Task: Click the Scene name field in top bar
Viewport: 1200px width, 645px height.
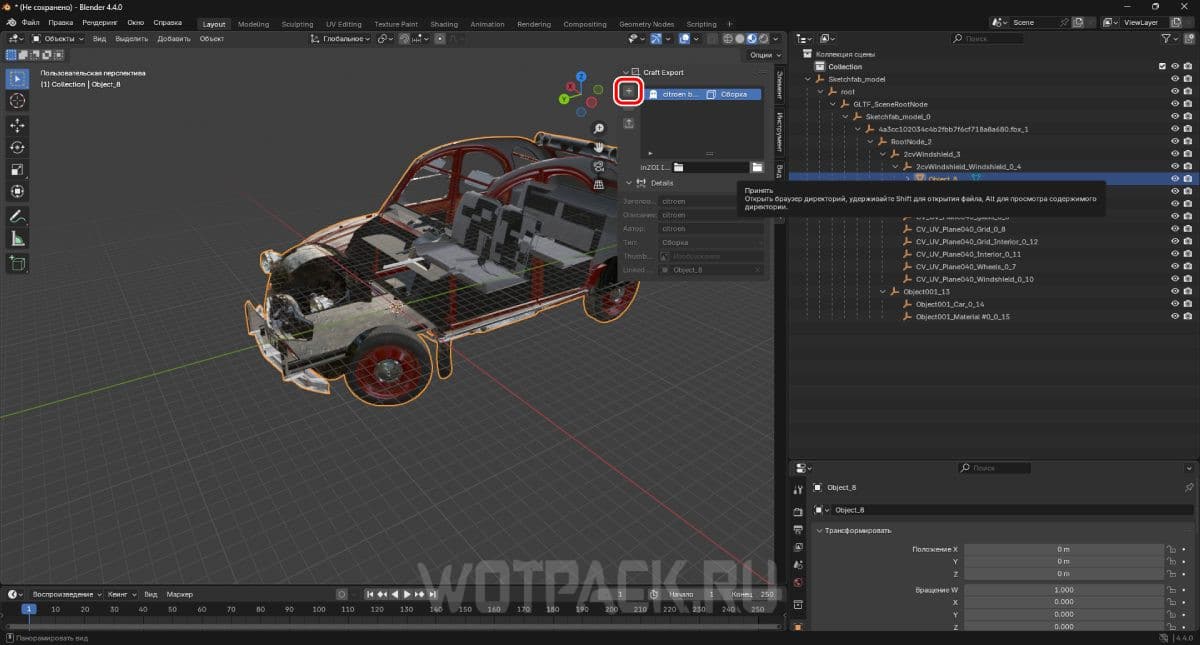Action: 1042,22
